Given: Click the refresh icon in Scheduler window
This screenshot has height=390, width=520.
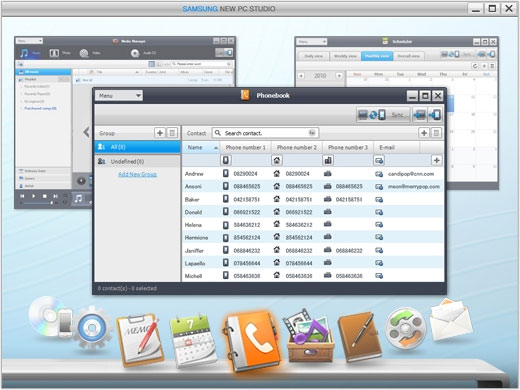Looking at the screenshot, I should click(x=475, y=66).
